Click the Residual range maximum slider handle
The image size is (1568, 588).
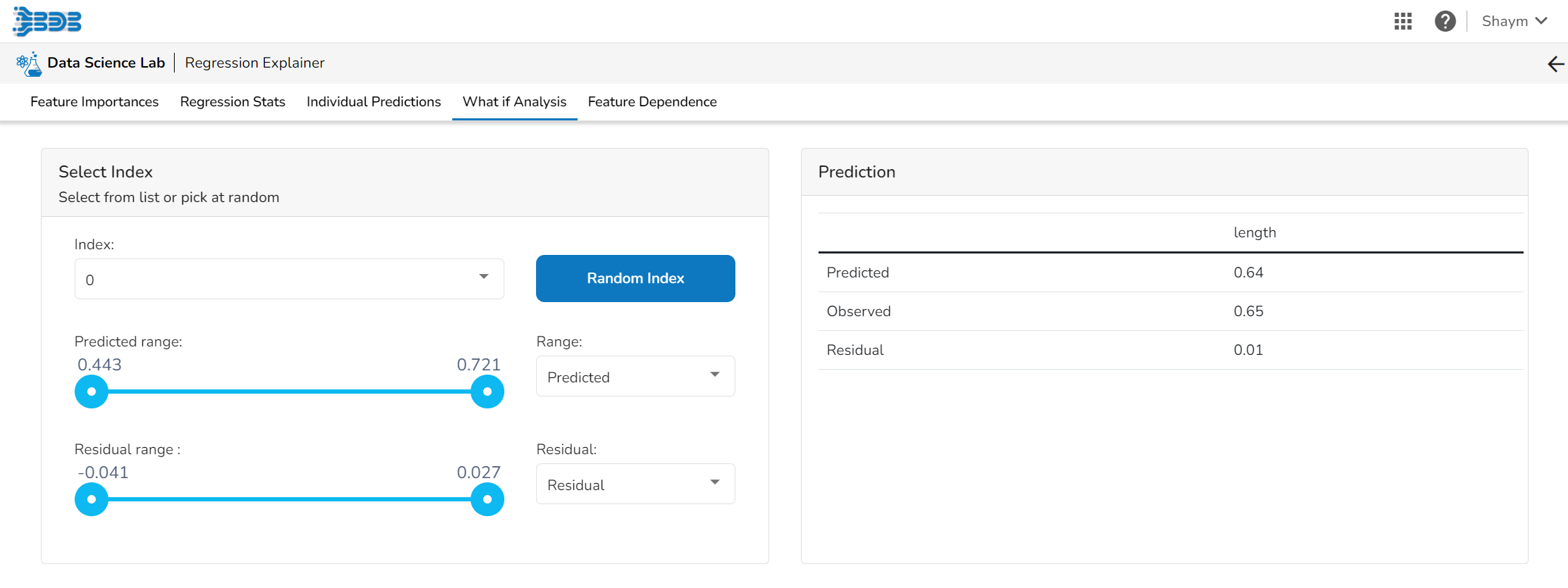point(487,499)
